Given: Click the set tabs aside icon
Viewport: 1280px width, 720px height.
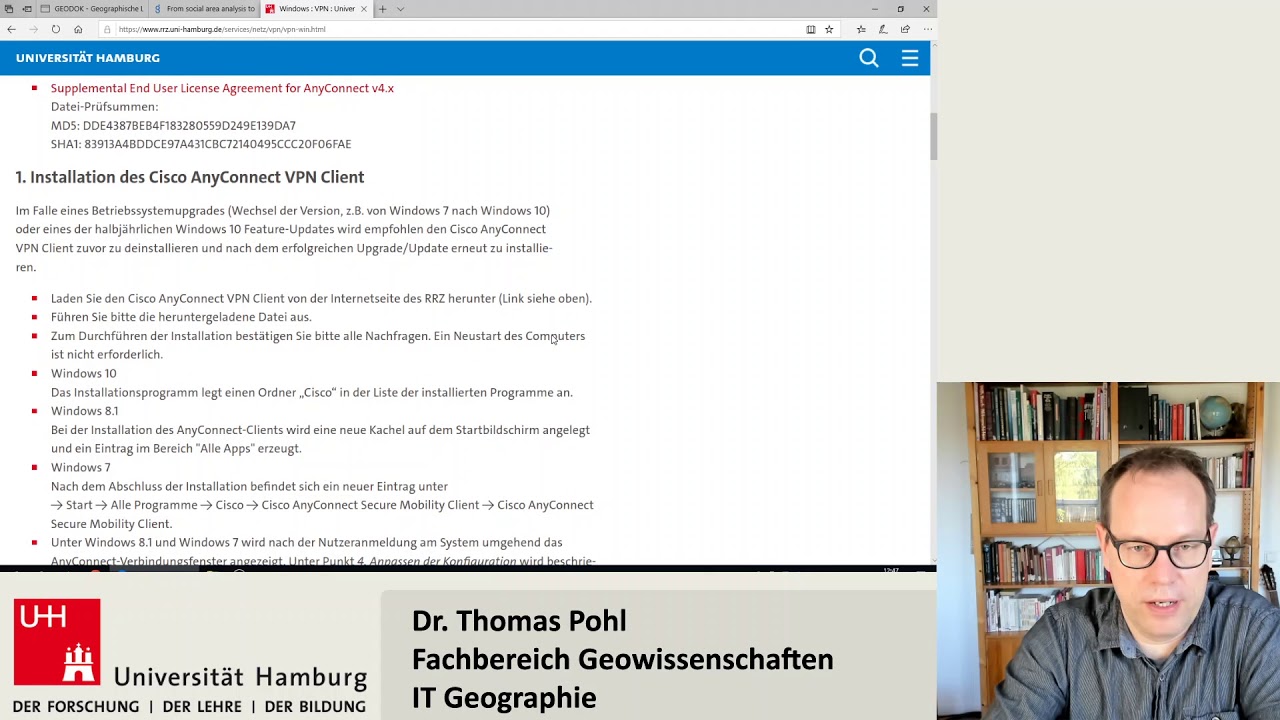Looking at the screenshot, I should tap(27, 9).
